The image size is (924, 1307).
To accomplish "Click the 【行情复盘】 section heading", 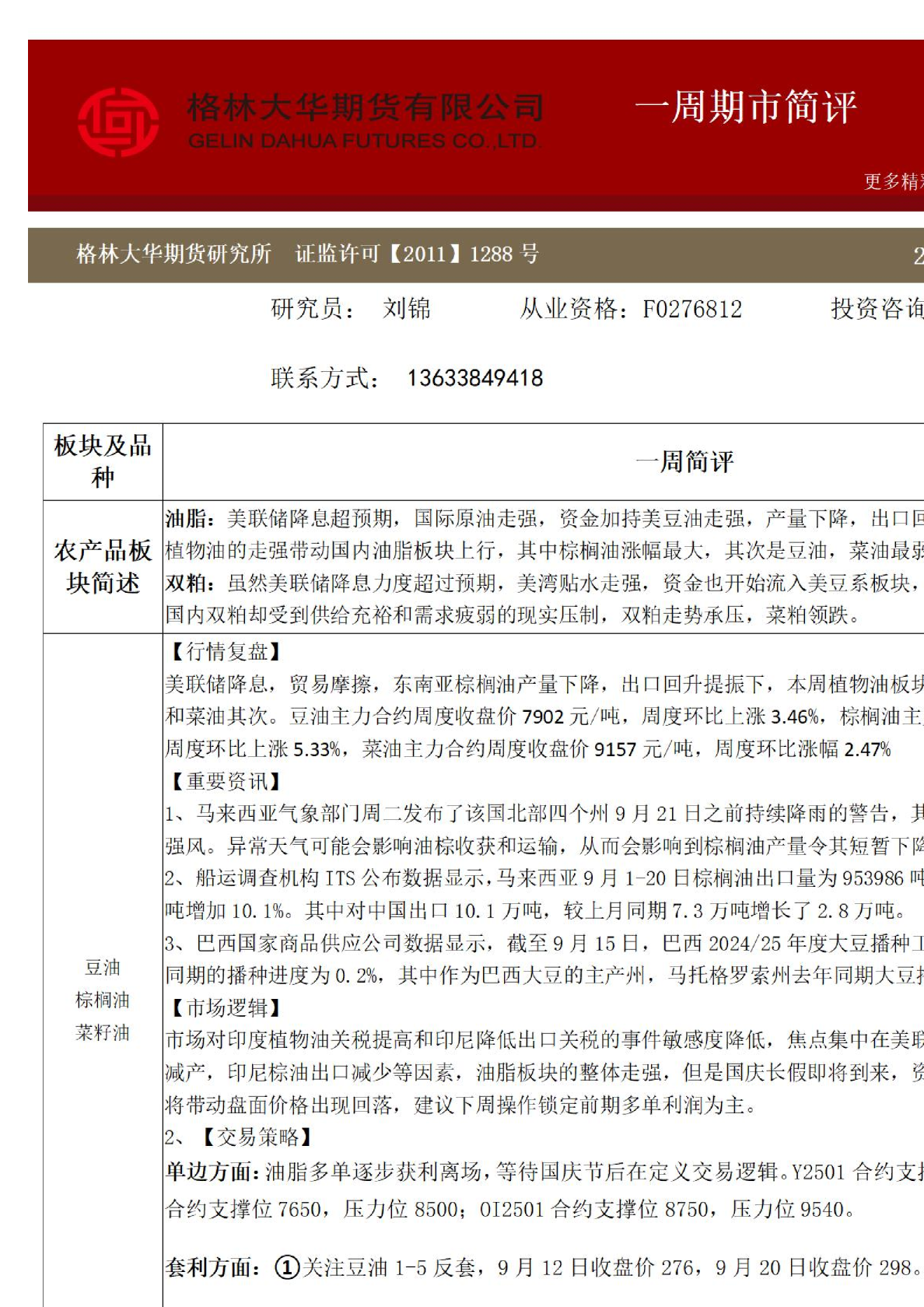I will pos(226,651).
